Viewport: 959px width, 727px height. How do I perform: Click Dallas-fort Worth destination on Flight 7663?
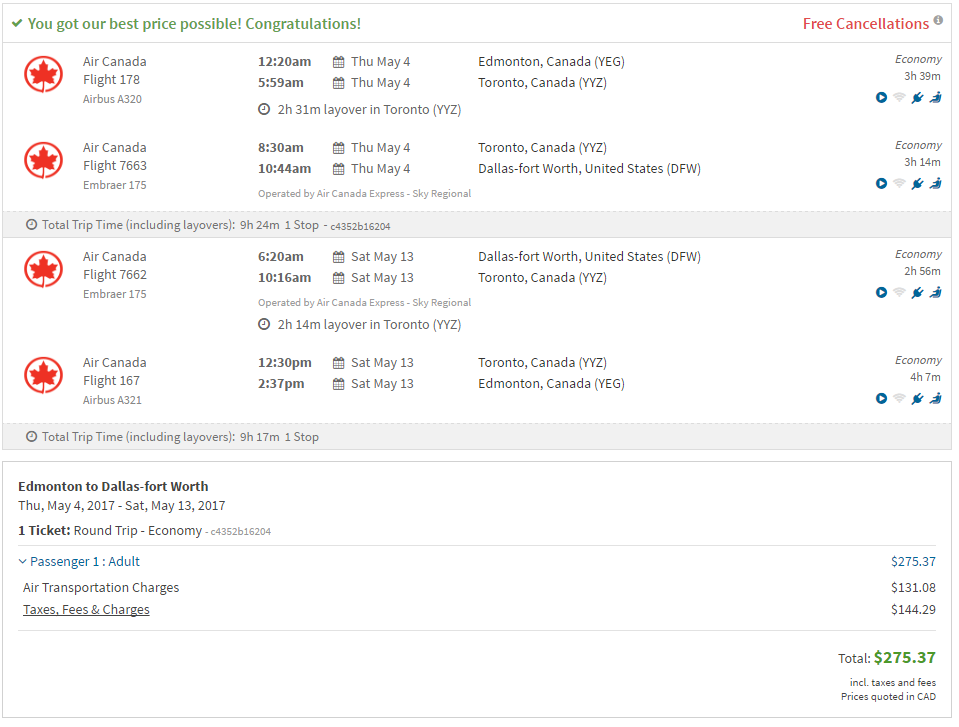(x=590, y=169)
